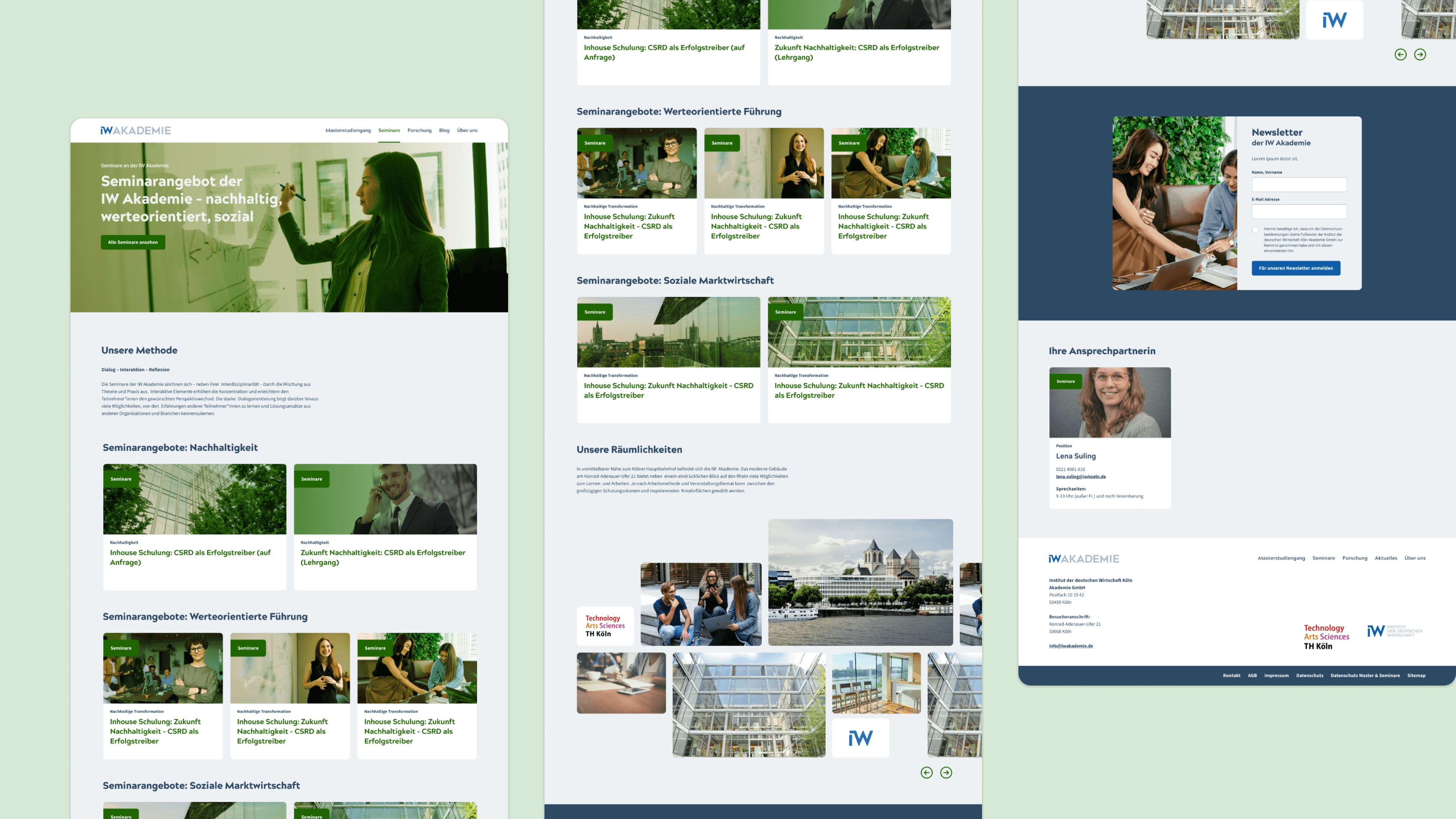Screen dimensions: 1456x819
Task: Click the right arrow of the top-right image carousel
Action: coord(1420,54)
